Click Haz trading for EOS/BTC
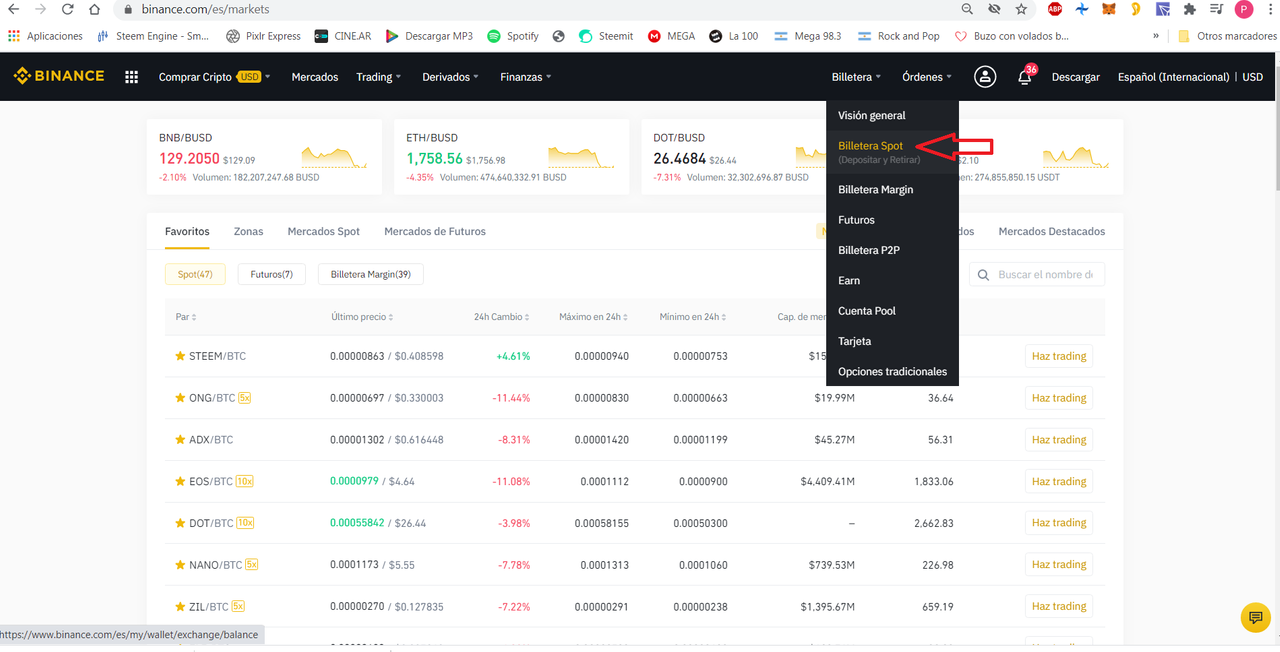1280x652 pixels. point(1059,481)
